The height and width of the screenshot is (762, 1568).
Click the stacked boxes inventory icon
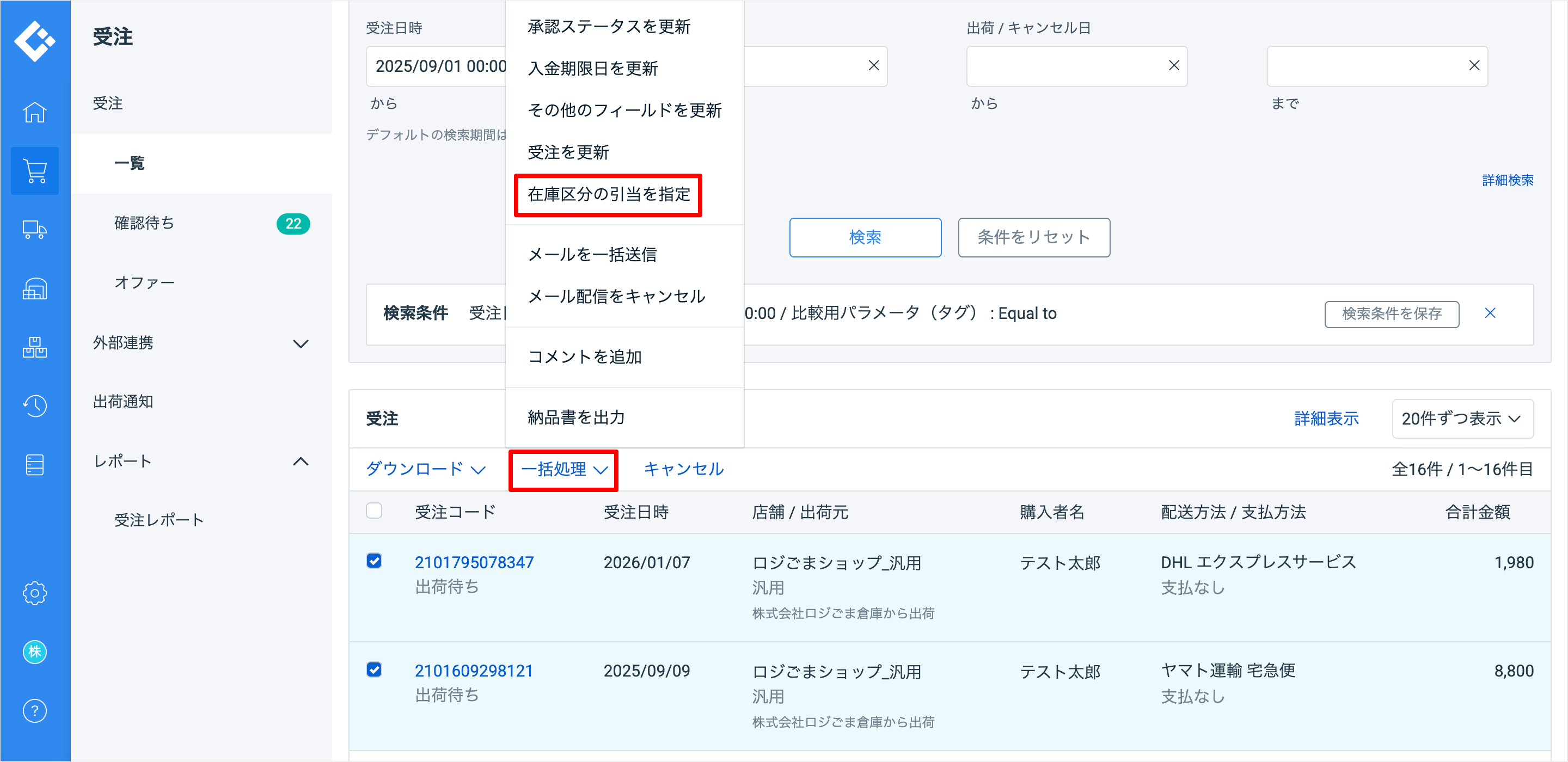click(35, 347)
